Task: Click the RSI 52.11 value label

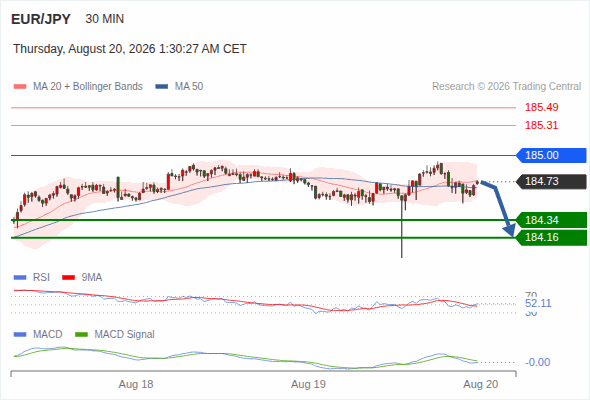Action: [538, 303]
